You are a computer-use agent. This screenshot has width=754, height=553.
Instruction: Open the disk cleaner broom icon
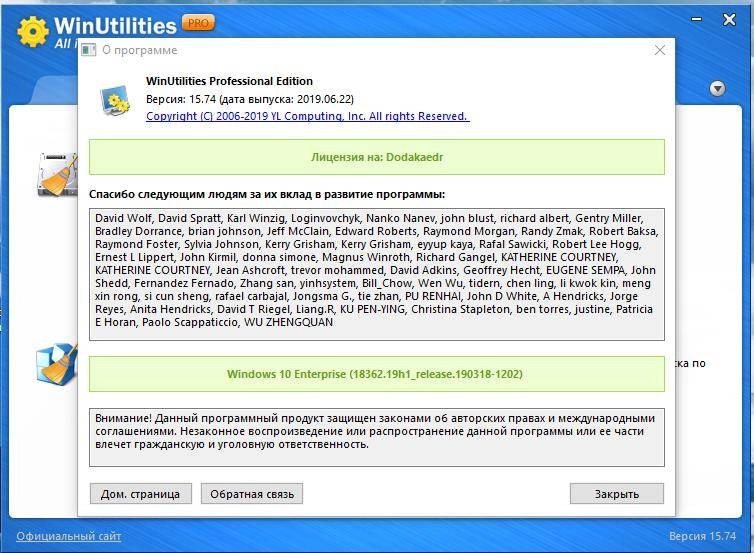click(58, 174)
